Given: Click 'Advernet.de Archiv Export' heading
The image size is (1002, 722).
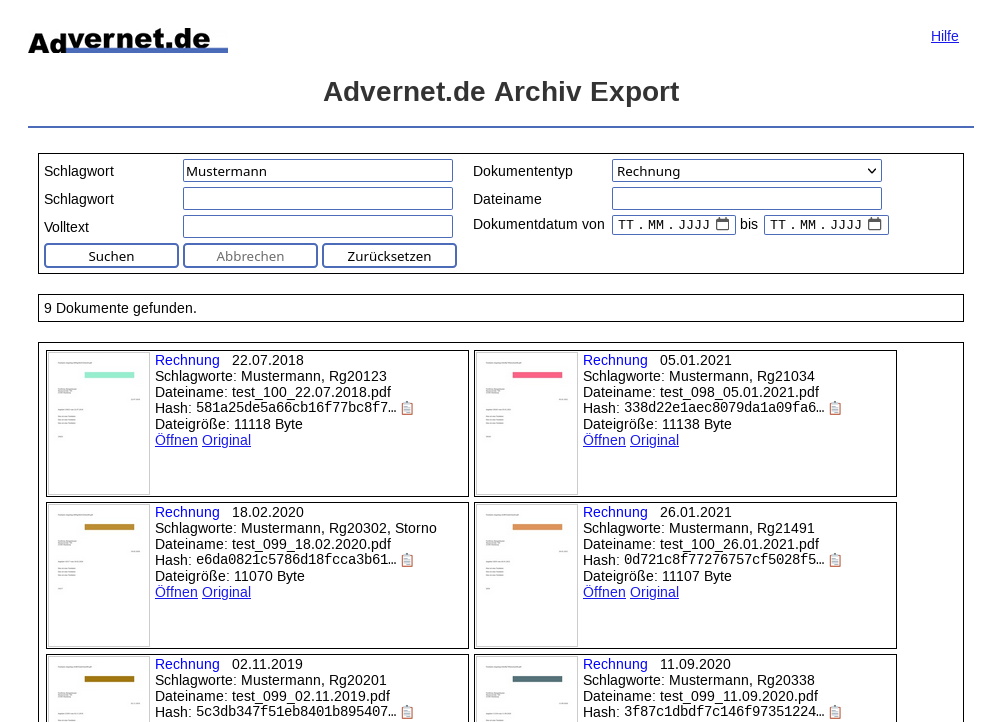Looking at the screenshot, I should coord(501,92).
